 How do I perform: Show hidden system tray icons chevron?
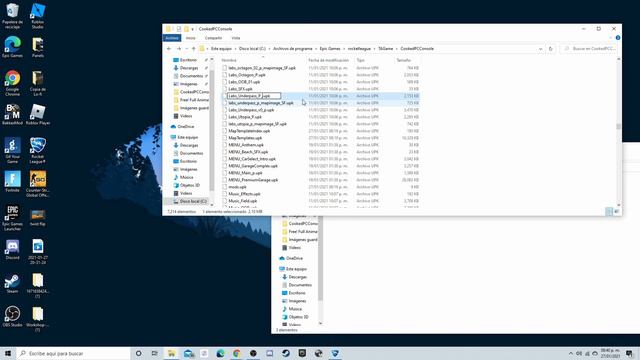[x=570, y=353]
